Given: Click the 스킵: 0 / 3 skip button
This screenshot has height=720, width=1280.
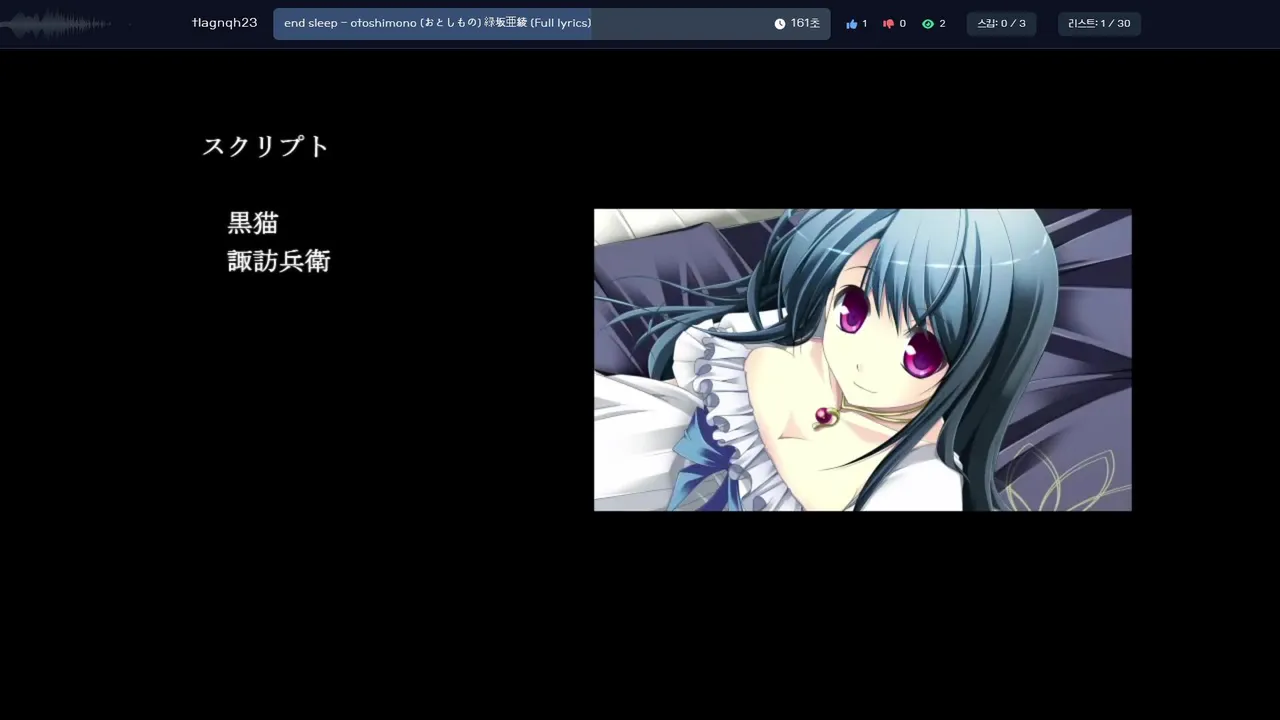Looking at the screenshot, I should [x=1001, y=24].
